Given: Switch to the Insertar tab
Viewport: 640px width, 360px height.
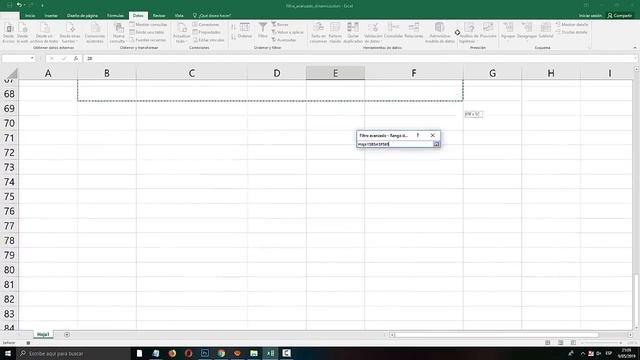Looking at the screenshot, I should (51, 16).
